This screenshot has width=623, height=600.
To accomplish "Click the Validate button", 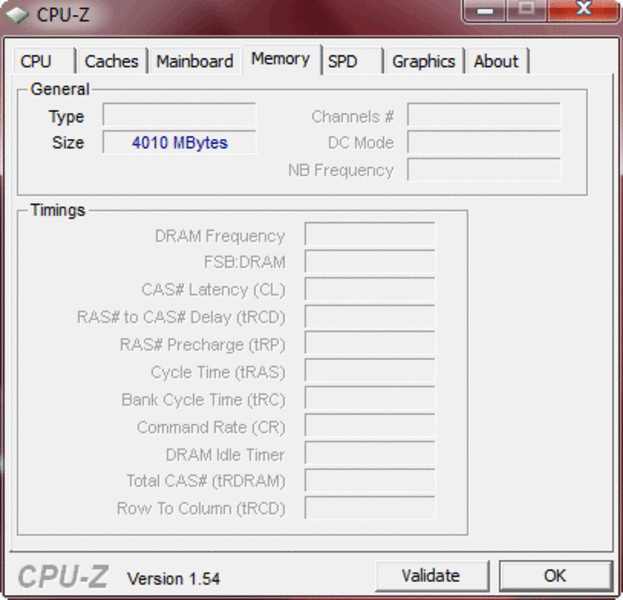I will point(432,575).
